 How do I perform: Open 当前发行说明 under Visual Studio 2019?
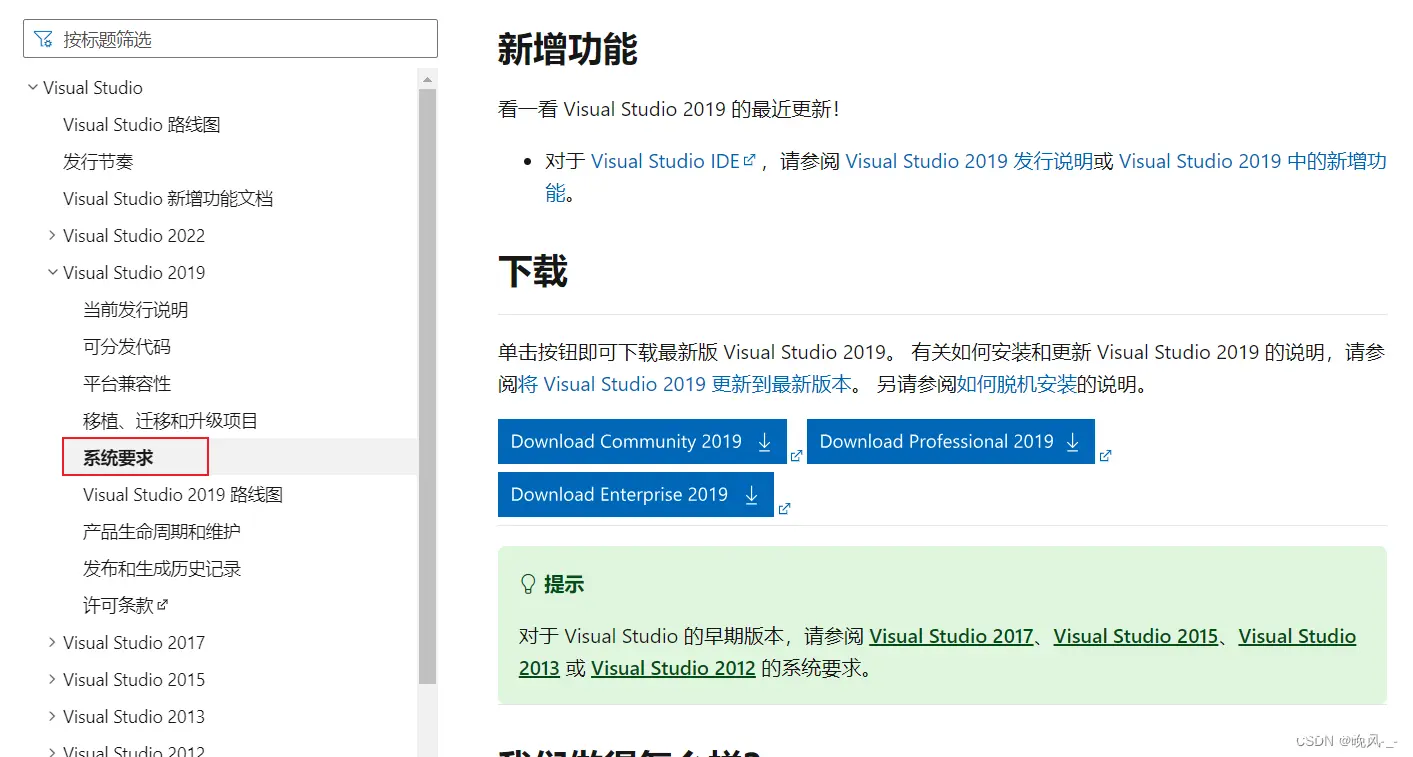click(x=135, y=310)
